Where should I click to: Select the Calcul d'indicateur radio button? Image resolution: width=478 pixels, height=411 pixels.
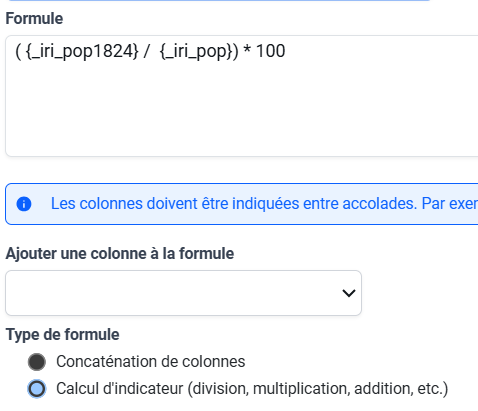pyautogui.click(x=37, y=389)
